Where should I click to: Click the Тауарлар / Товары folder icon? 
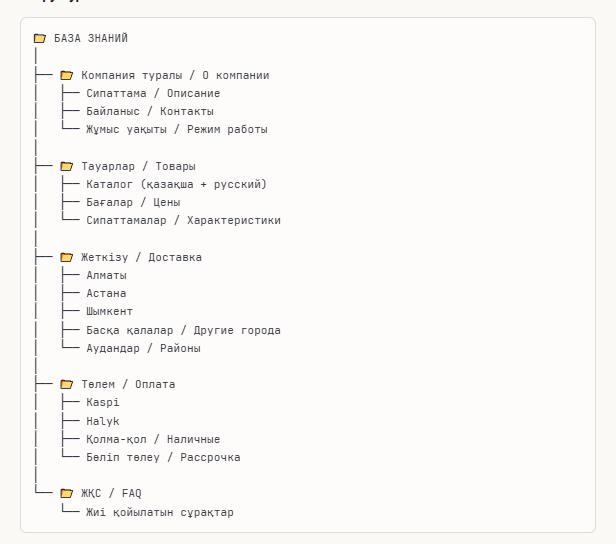click(x=67, y=166)
